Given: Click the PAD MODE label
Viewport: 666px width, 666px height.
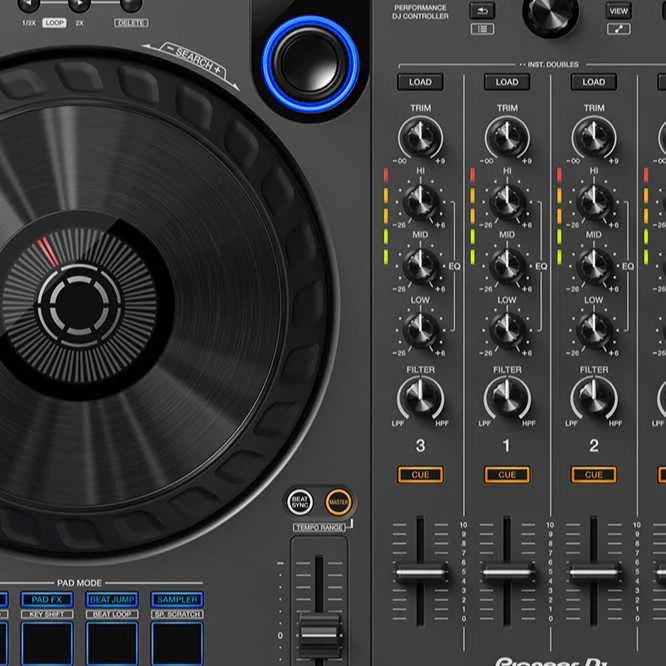Looking at the screenshot, I should [x=79, y=583].
